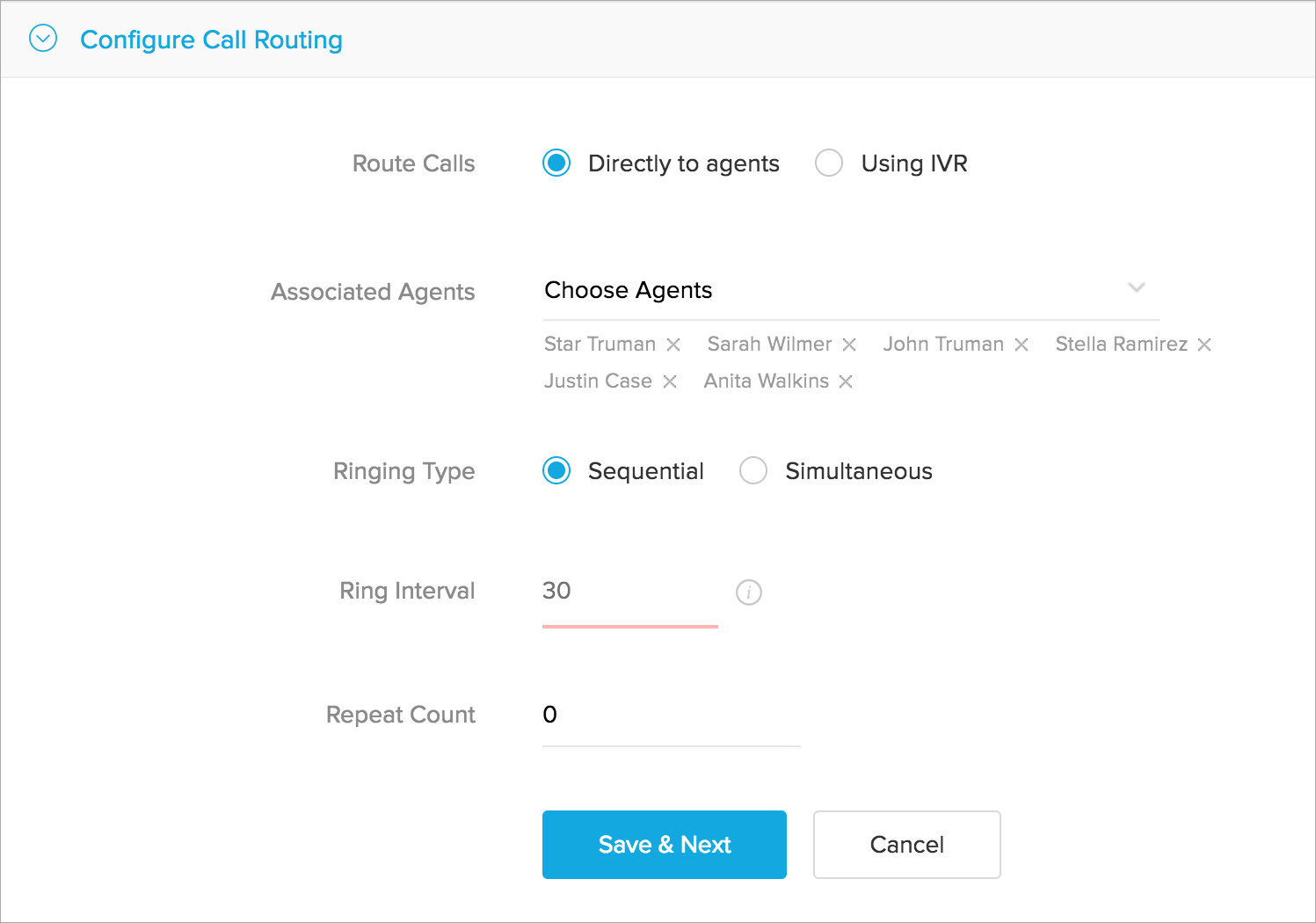Click the Configure Call Routing heading
This screenshot has height=923, width=1316.
tap(211, 40)
